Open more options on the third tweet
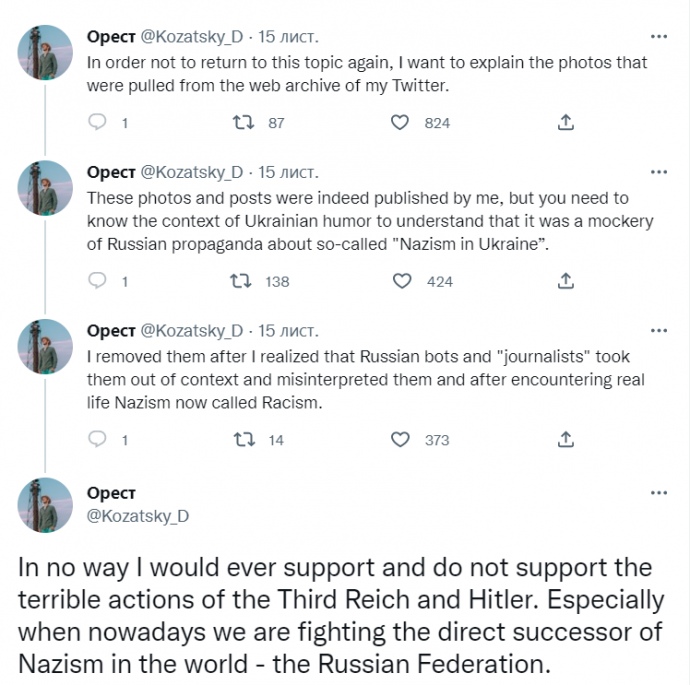 [x=658, y=330]
